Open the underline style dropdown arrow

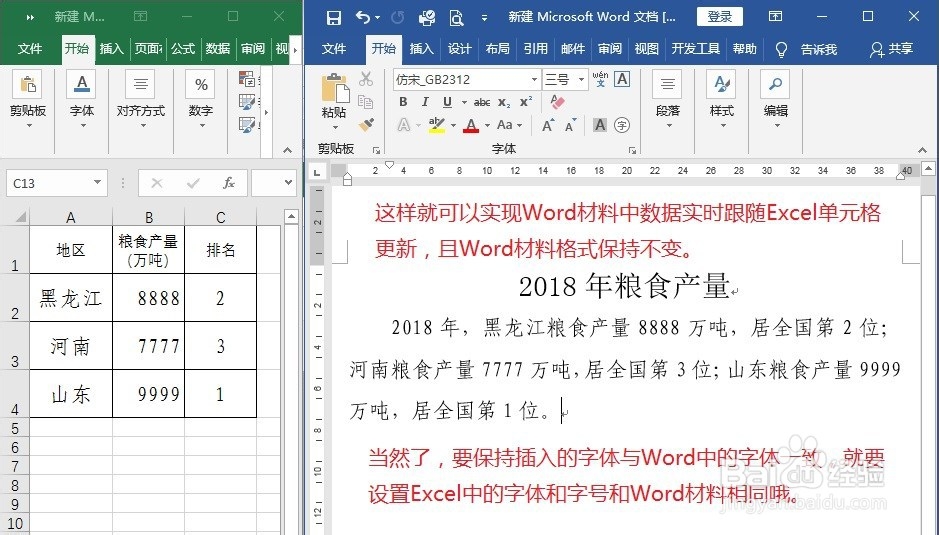[464, 102]
